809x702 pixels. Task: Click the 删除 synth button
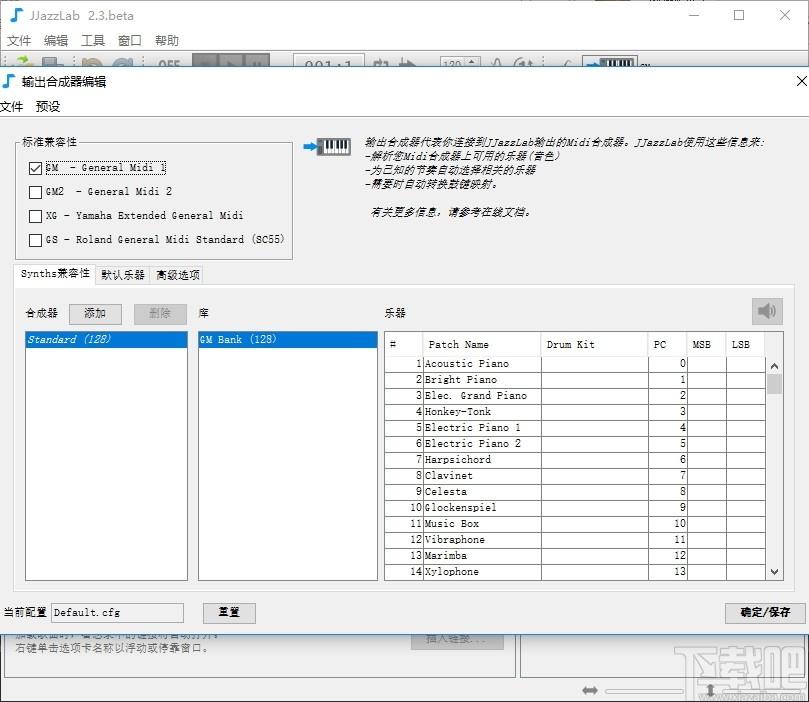(160, 314)
